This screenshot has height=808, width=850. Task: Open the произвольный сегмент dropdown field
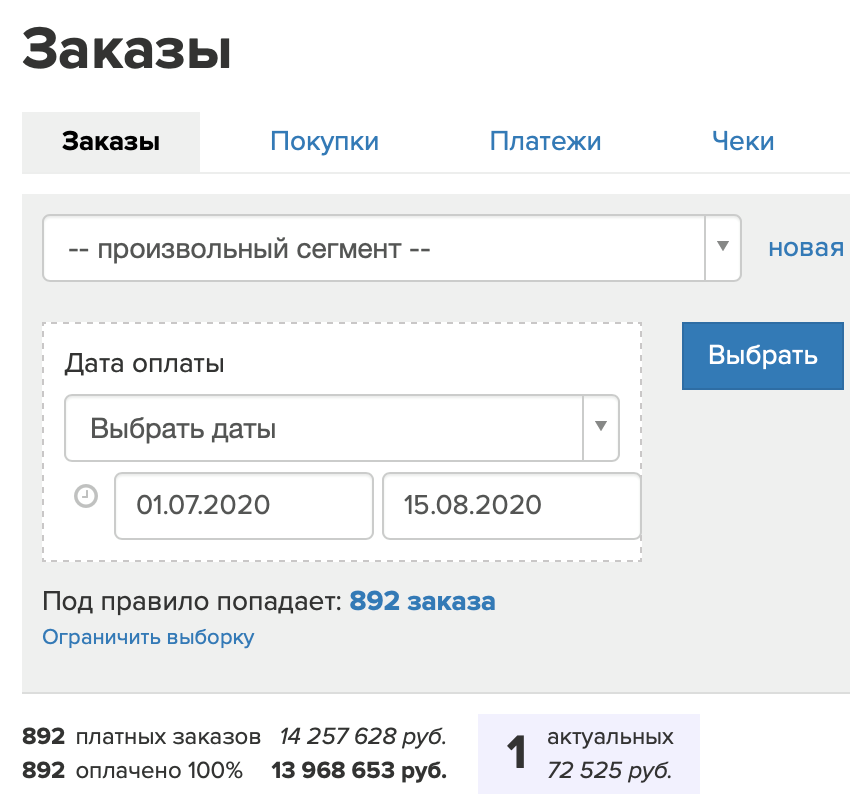[373, 248]
